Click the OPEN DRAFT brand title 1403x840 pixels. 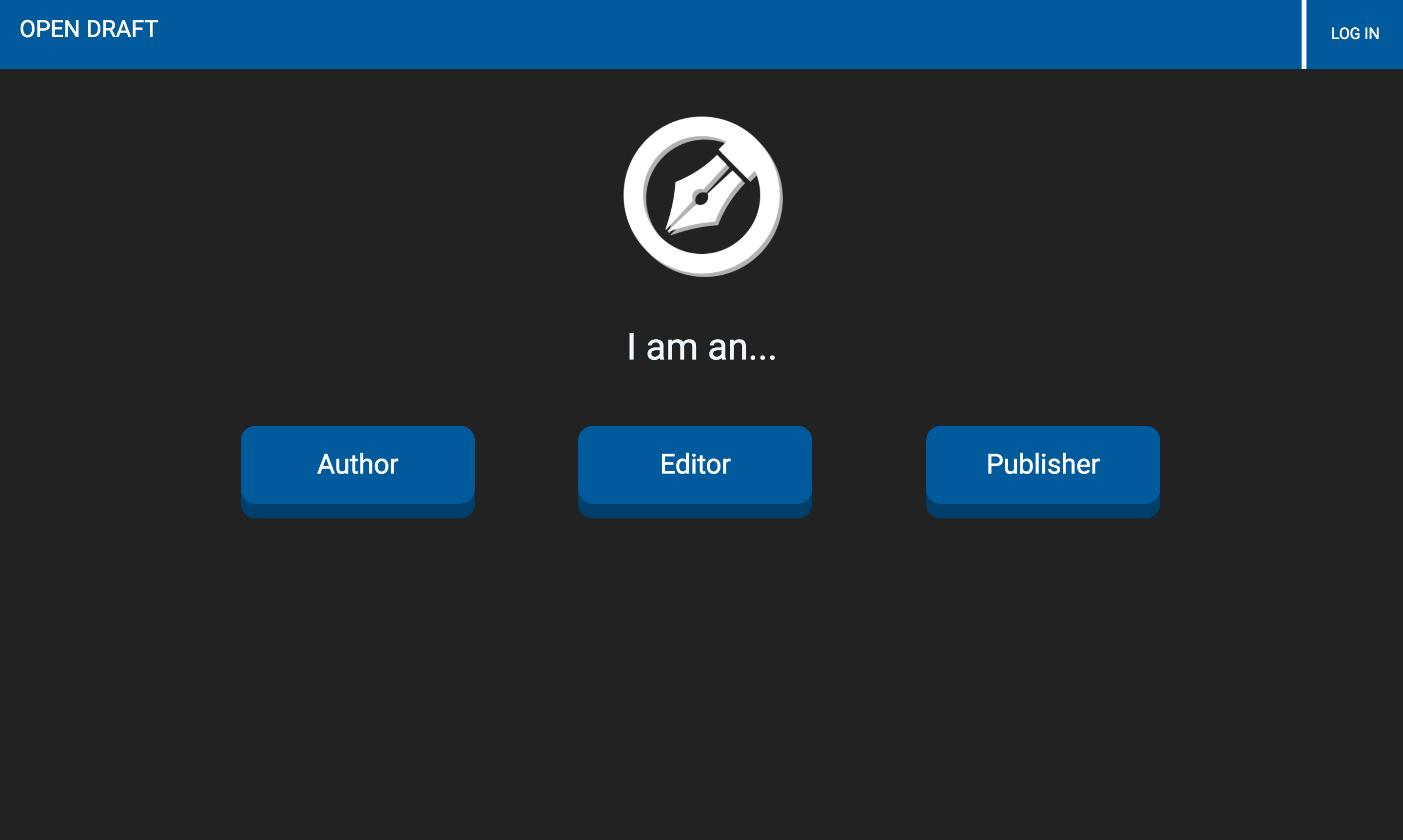[89, 29]
